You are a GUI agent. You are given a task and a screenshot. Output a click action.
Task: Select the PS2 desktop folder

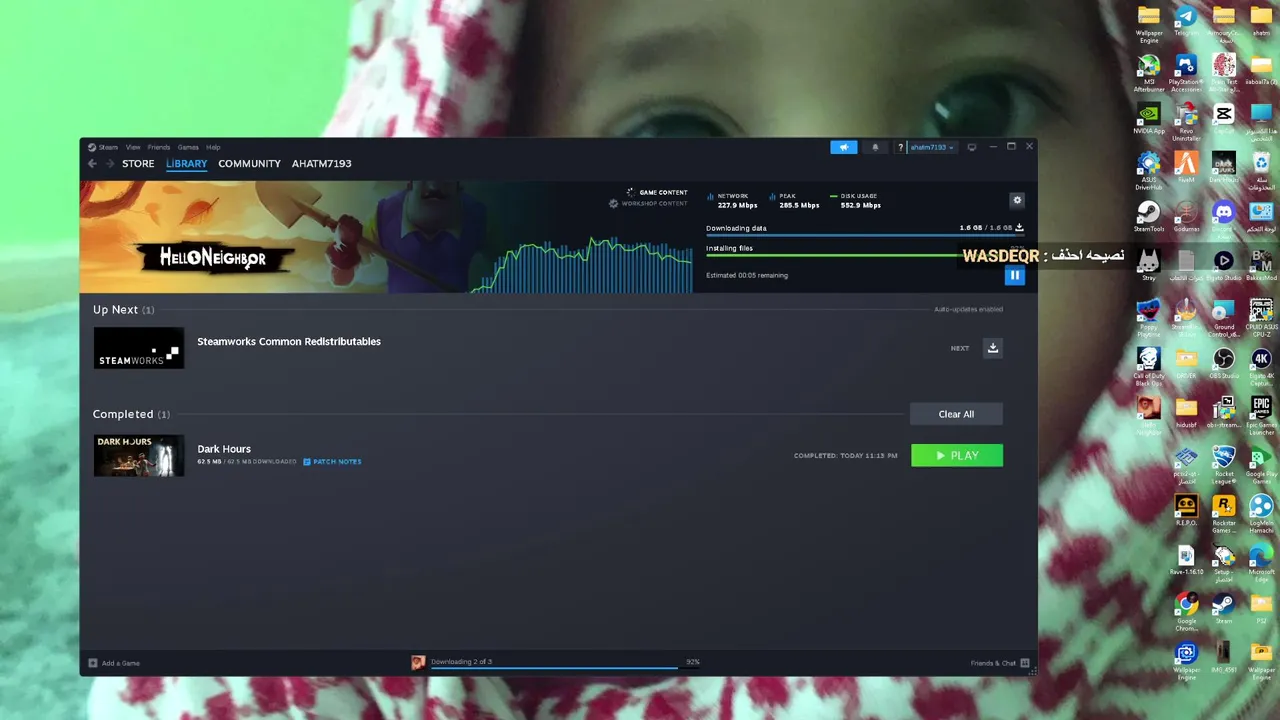click(x=1261, y=608)
